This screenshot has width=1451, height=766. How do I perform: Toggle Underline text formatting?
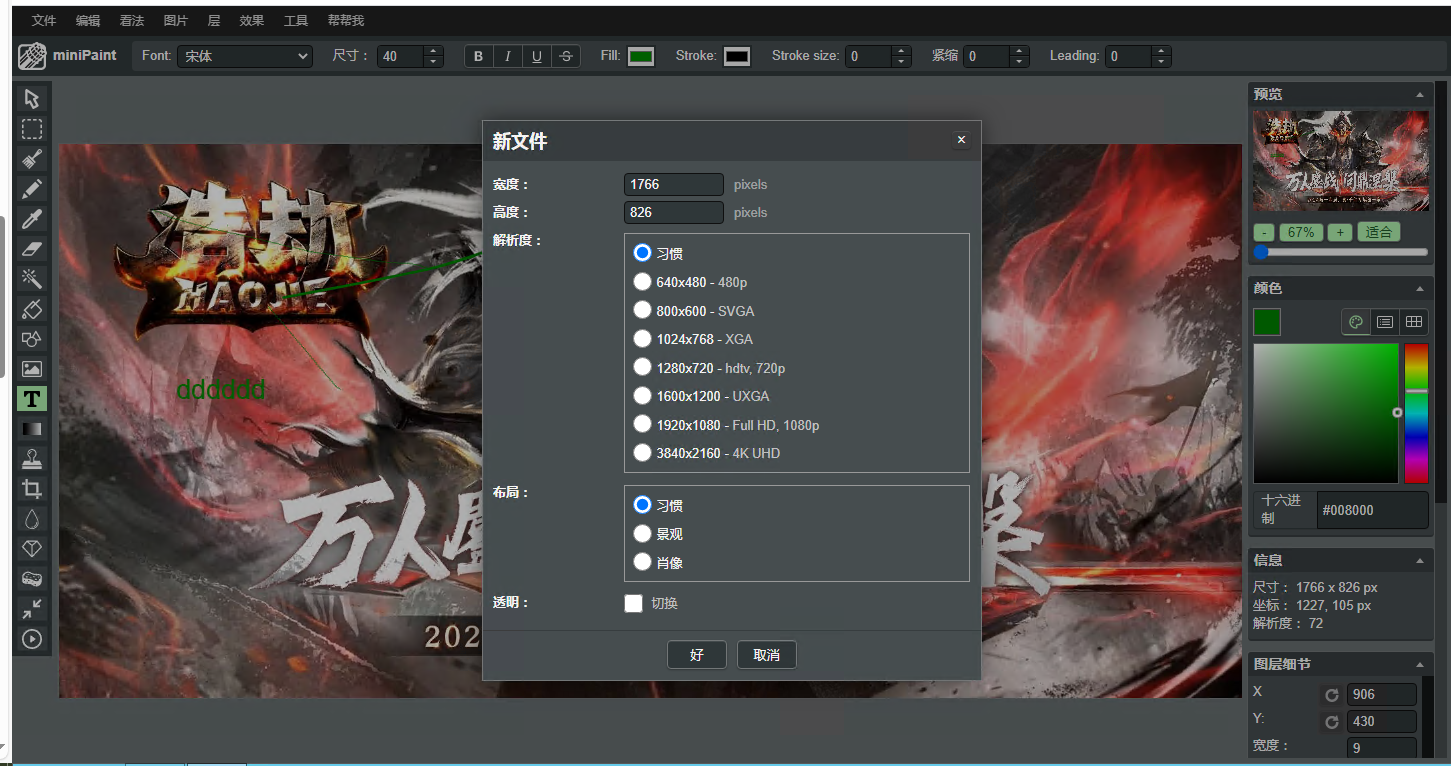point(537,56)
